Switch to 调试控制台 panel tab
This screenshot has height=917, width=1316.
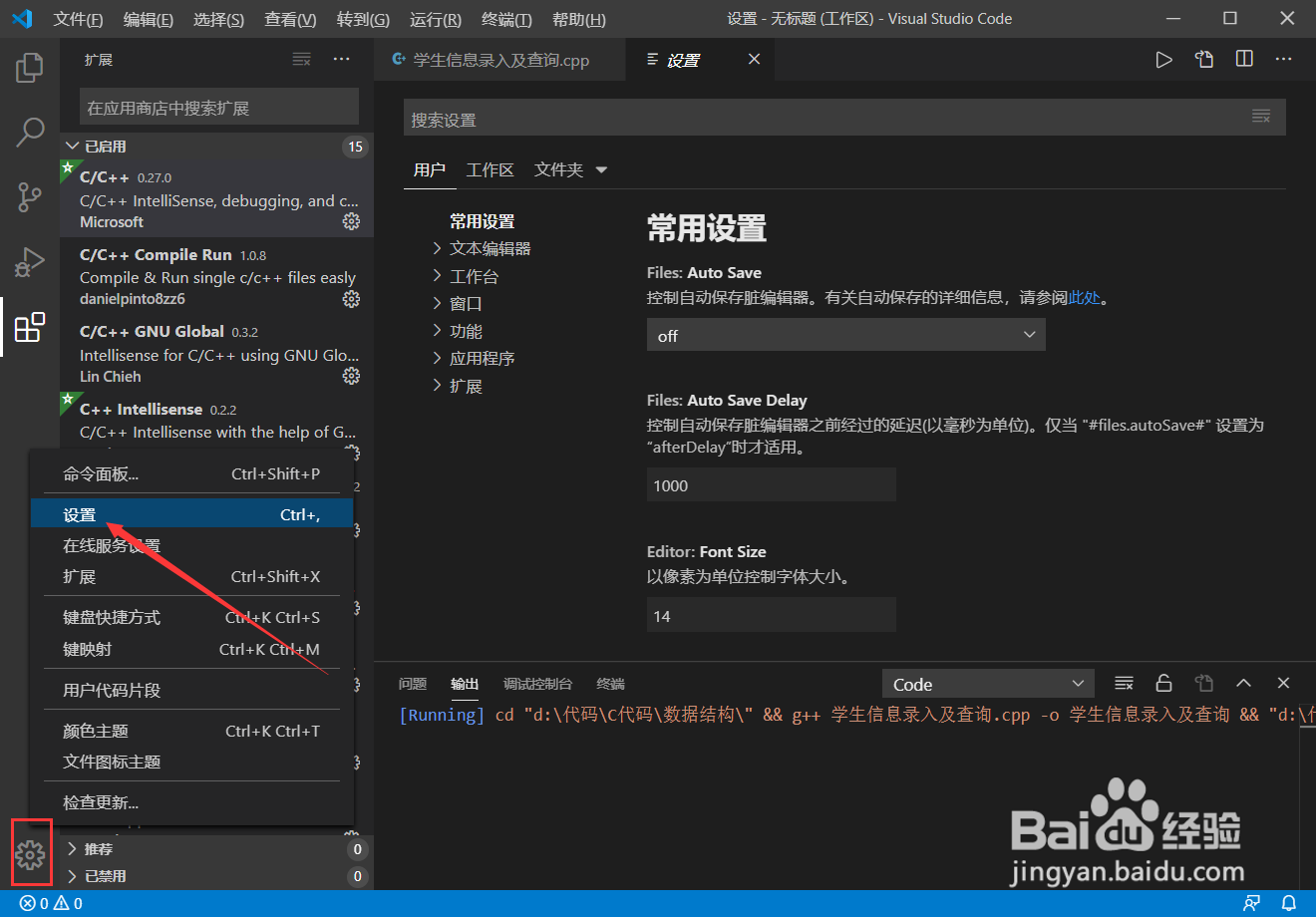[x=537, y=684]
